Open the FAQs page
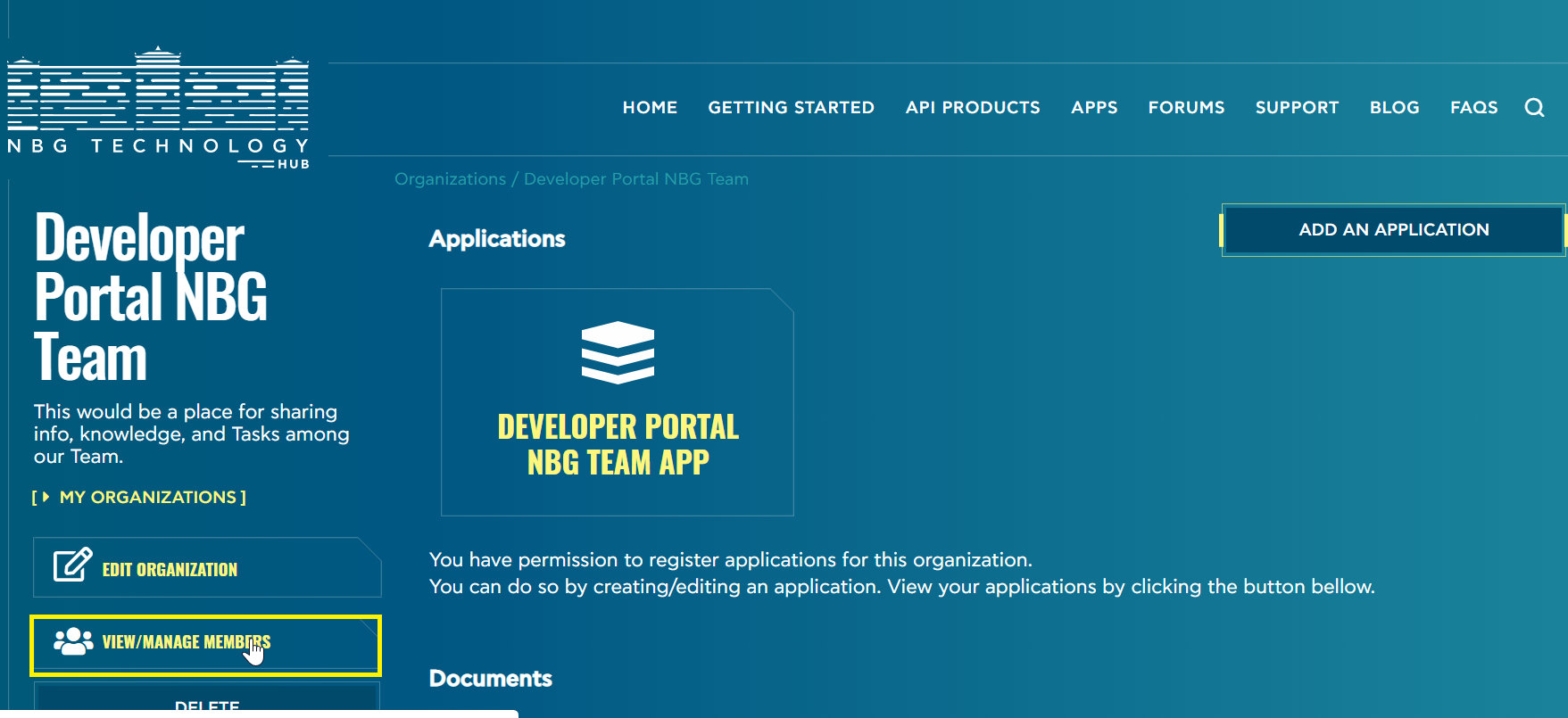The image size is (1568, 718). tap(1473, 108)
